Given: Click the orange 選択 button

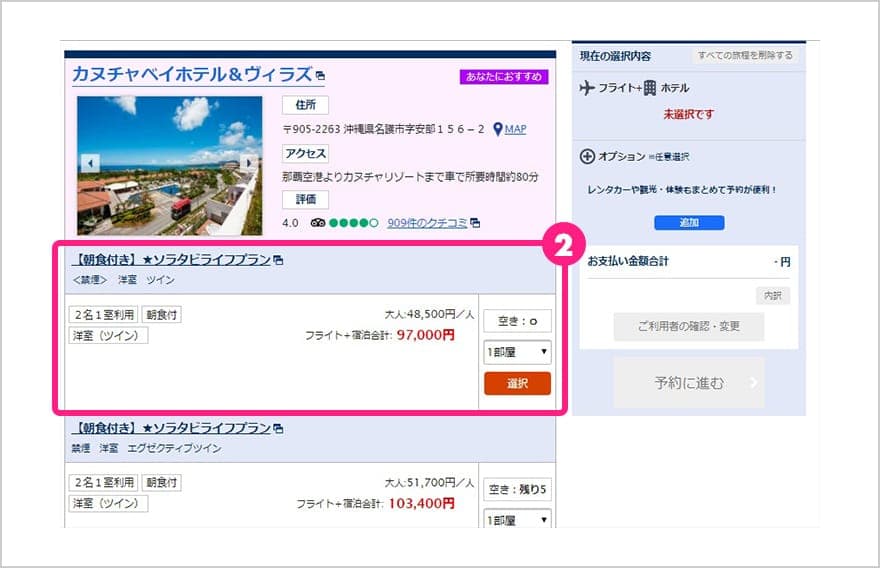Looking at the screenshot, I should click(x=517, y=383).
